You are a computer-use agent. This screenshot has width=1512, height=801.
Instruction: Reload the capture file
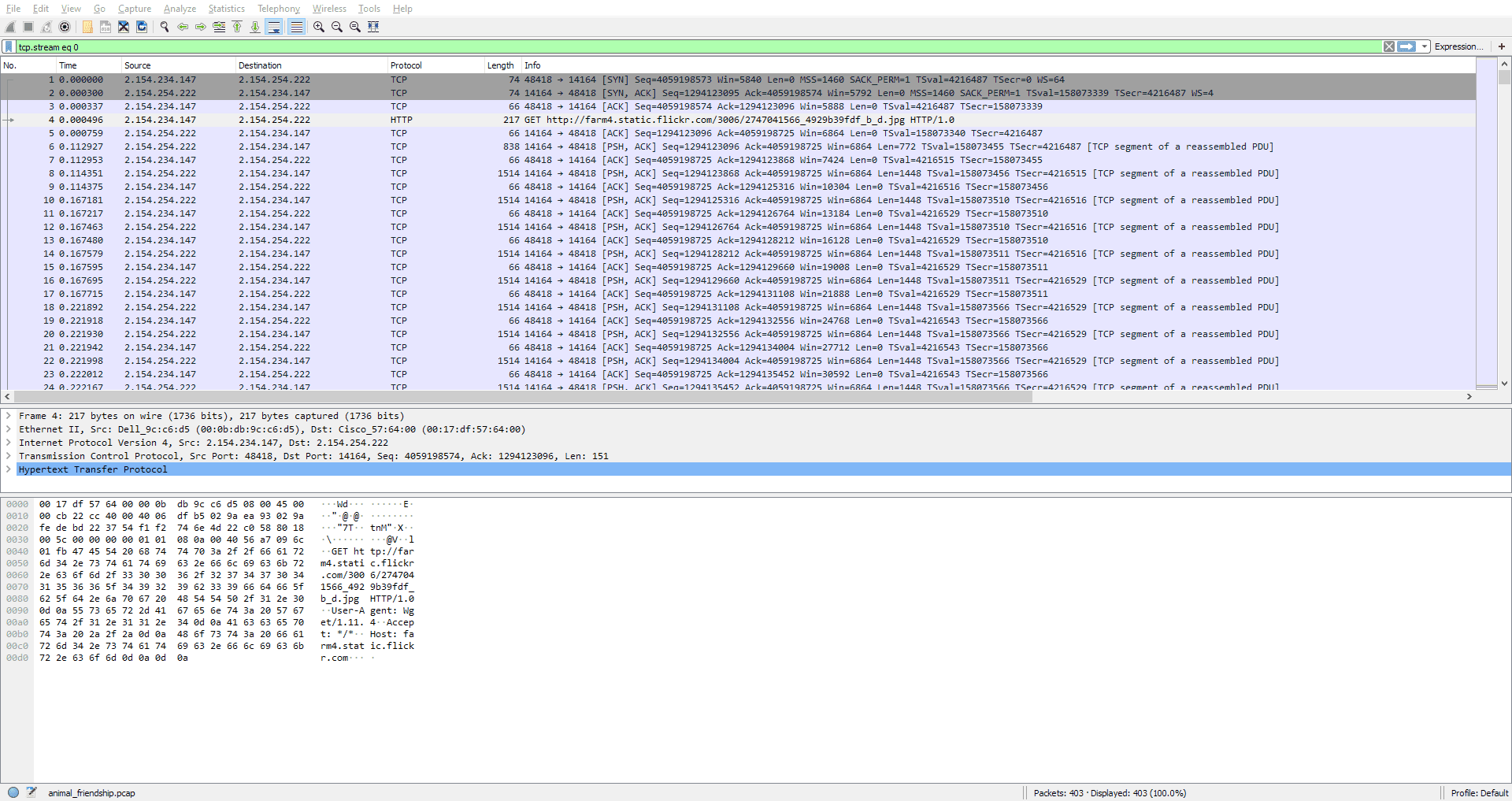click(x=142, y=27)
